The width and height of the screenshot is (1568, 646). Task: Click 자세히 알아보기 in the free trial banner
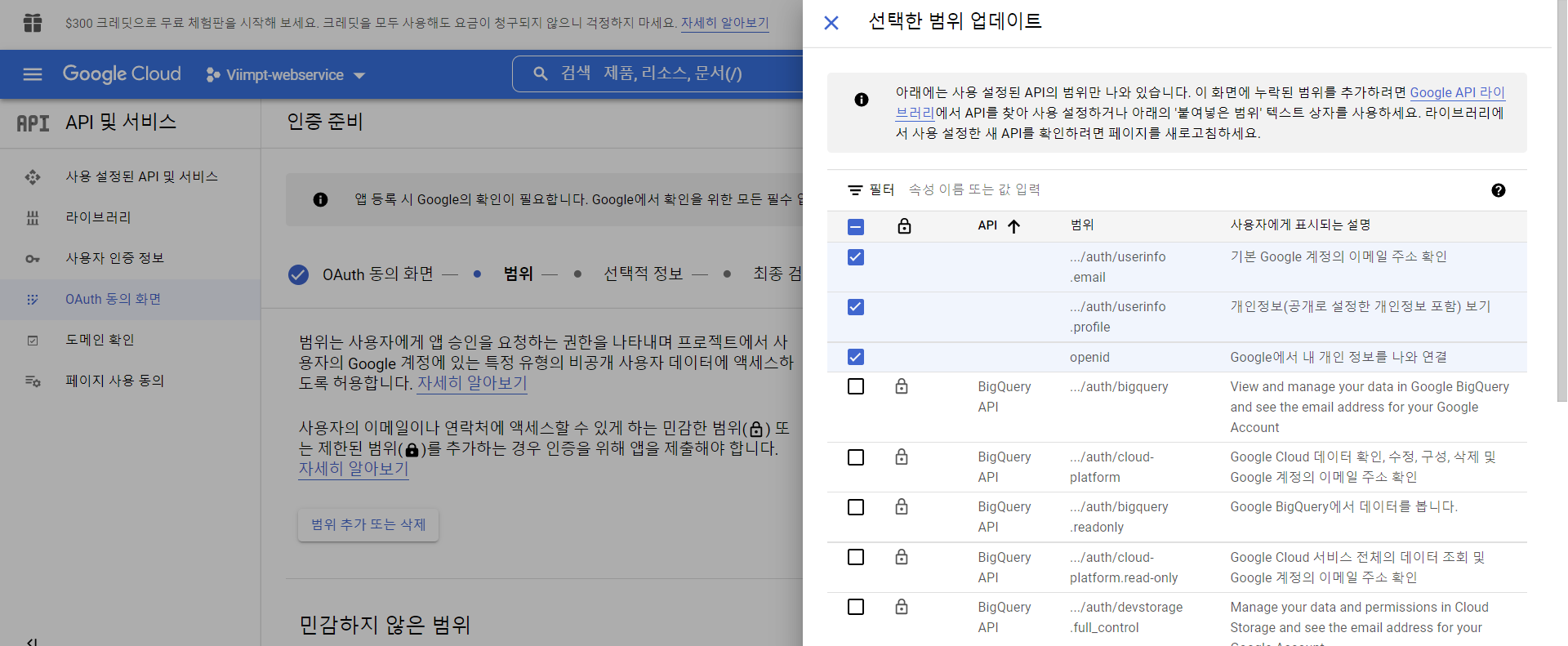(x=725, y=23)
